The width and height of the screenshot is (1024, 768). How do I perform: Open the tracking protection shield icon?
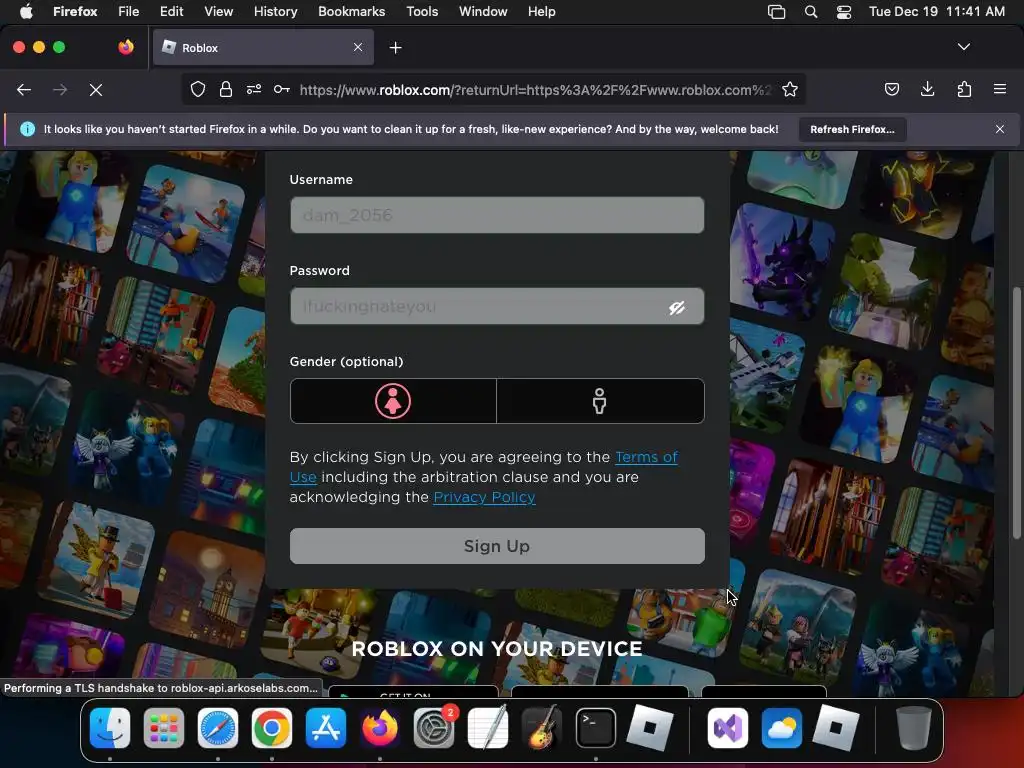pos(198,89)
